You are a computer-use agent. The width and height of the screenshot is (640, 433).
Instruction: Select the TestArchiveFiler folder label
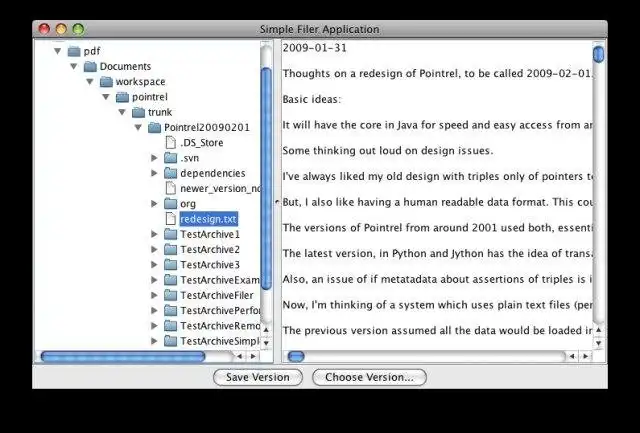217,295
